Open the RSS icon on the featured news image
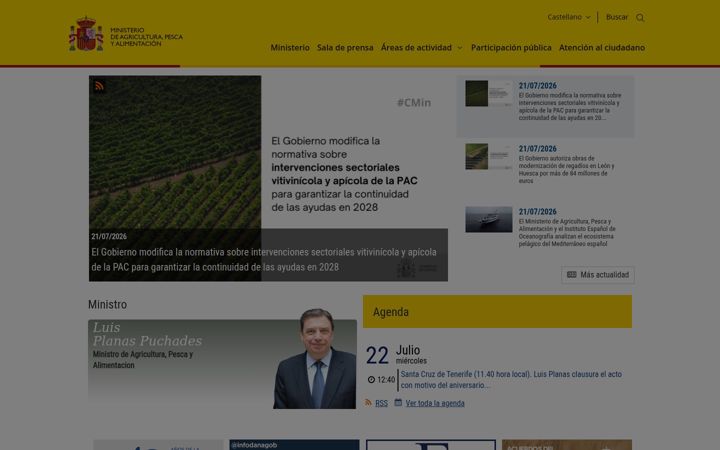The width and height of the screenshot is (720, 450). pos(99,86)
